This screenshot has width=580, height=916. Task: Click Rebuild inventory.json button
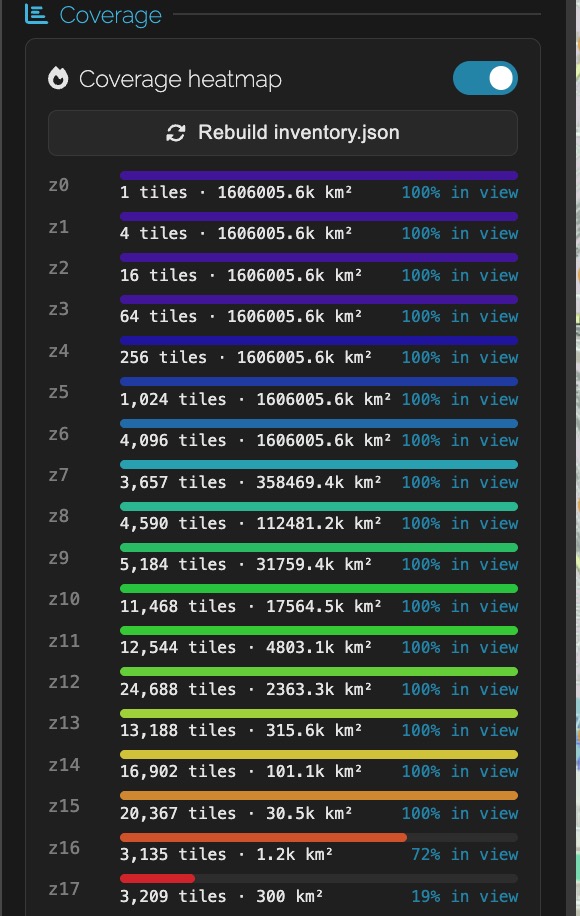click(x=283, y=133)
